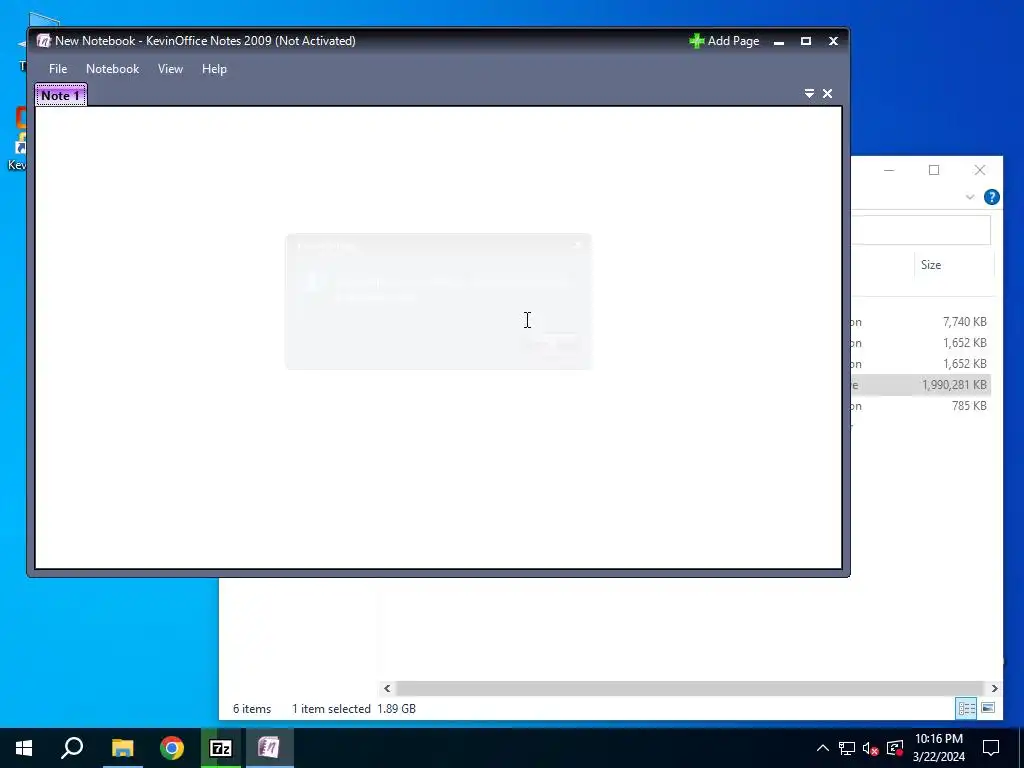Screen dimensions: 1024x768
Task: Close the File Explorer window
Action: (980, 170)
